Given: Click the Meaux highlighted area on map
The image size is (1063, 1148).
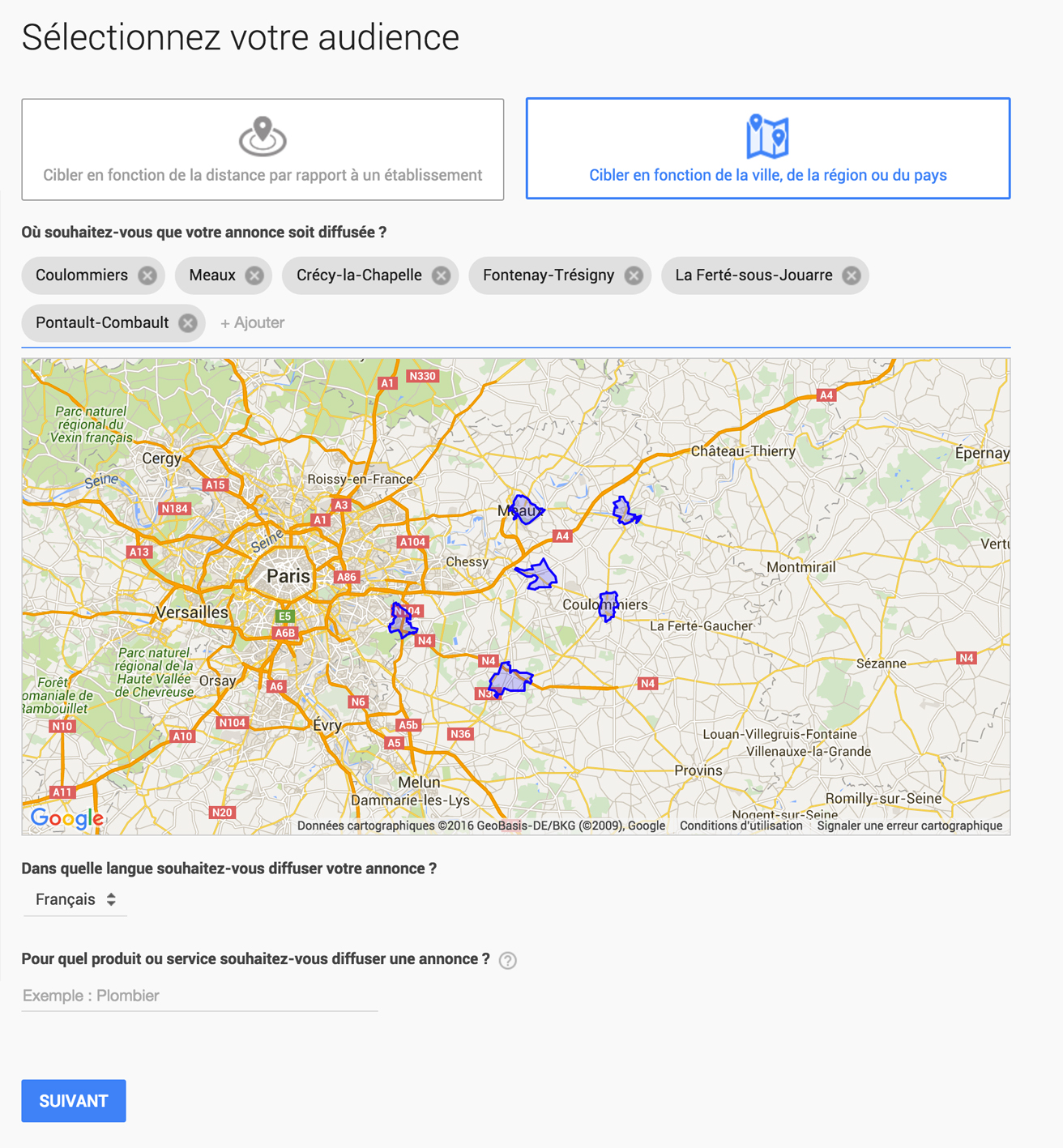Looking at the screenshot, I should 527,510.
